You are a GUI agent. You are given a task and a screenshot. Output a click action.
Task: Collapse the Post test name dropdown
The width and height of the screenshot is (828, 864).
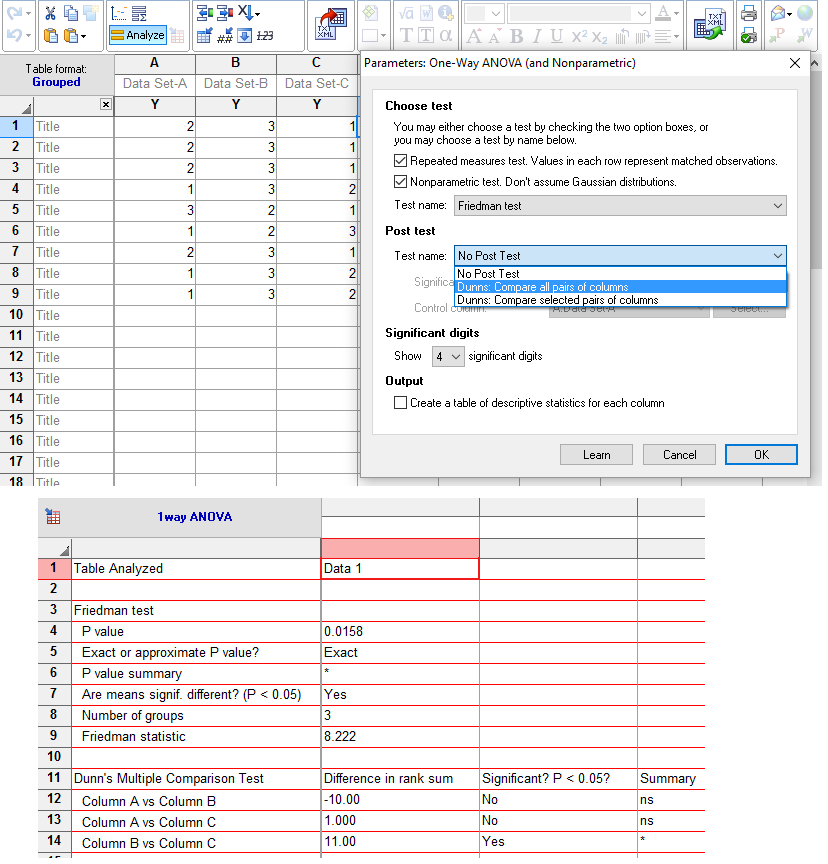click(x=620, y=256)
